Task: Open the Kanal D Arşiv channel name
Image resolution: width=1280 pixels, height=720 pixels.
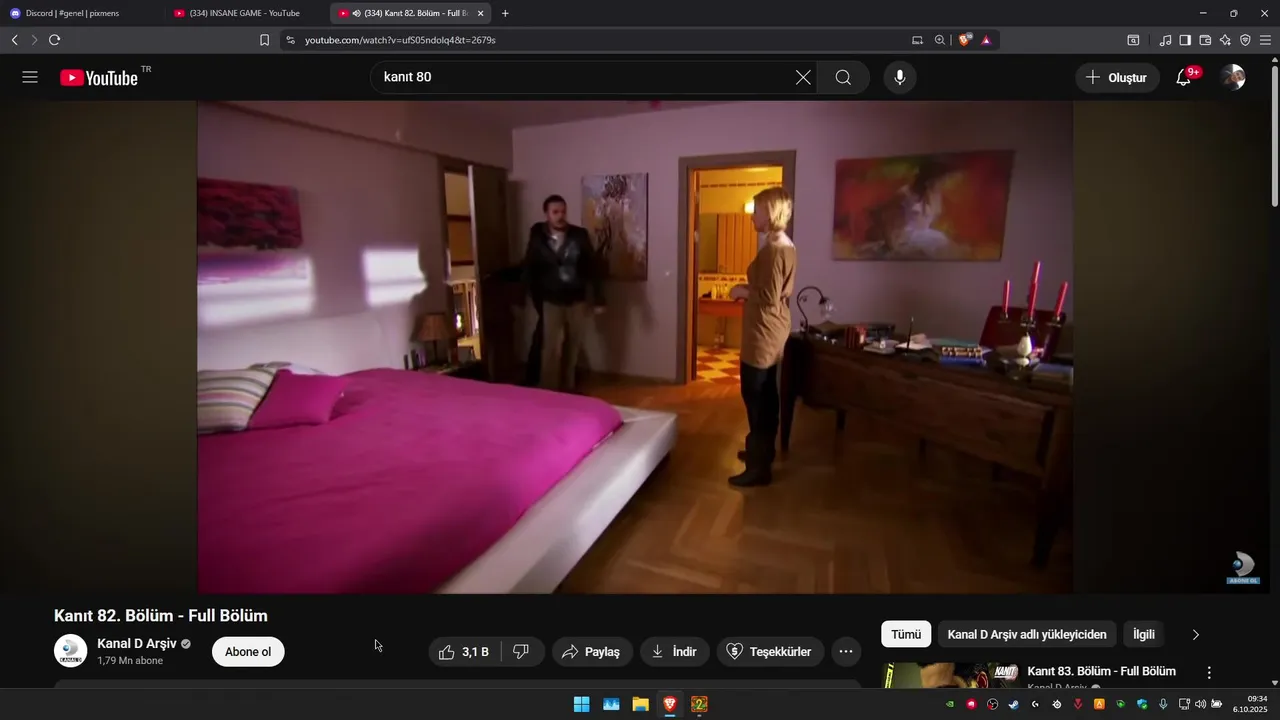Action: pyautogui.click(x=136, y=643)
